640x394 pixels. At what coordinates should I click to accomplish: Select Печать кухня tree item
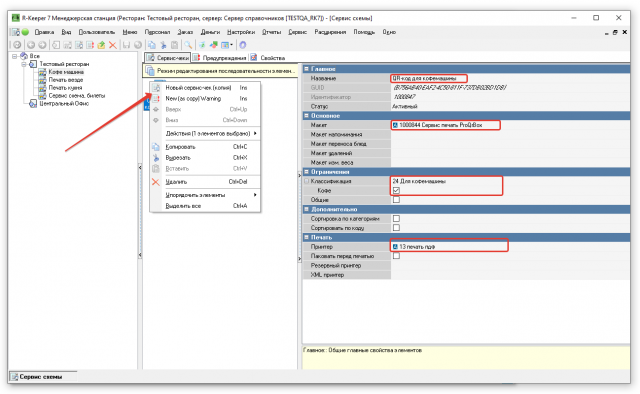coord(65,88)
